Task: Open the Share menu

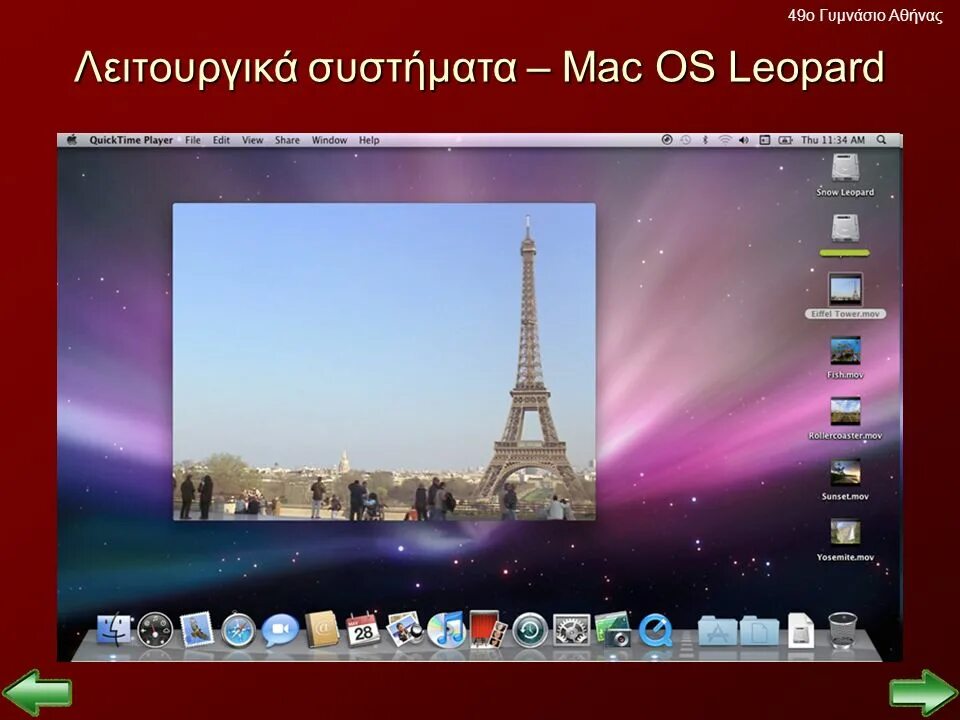Action: coord(287,140)
